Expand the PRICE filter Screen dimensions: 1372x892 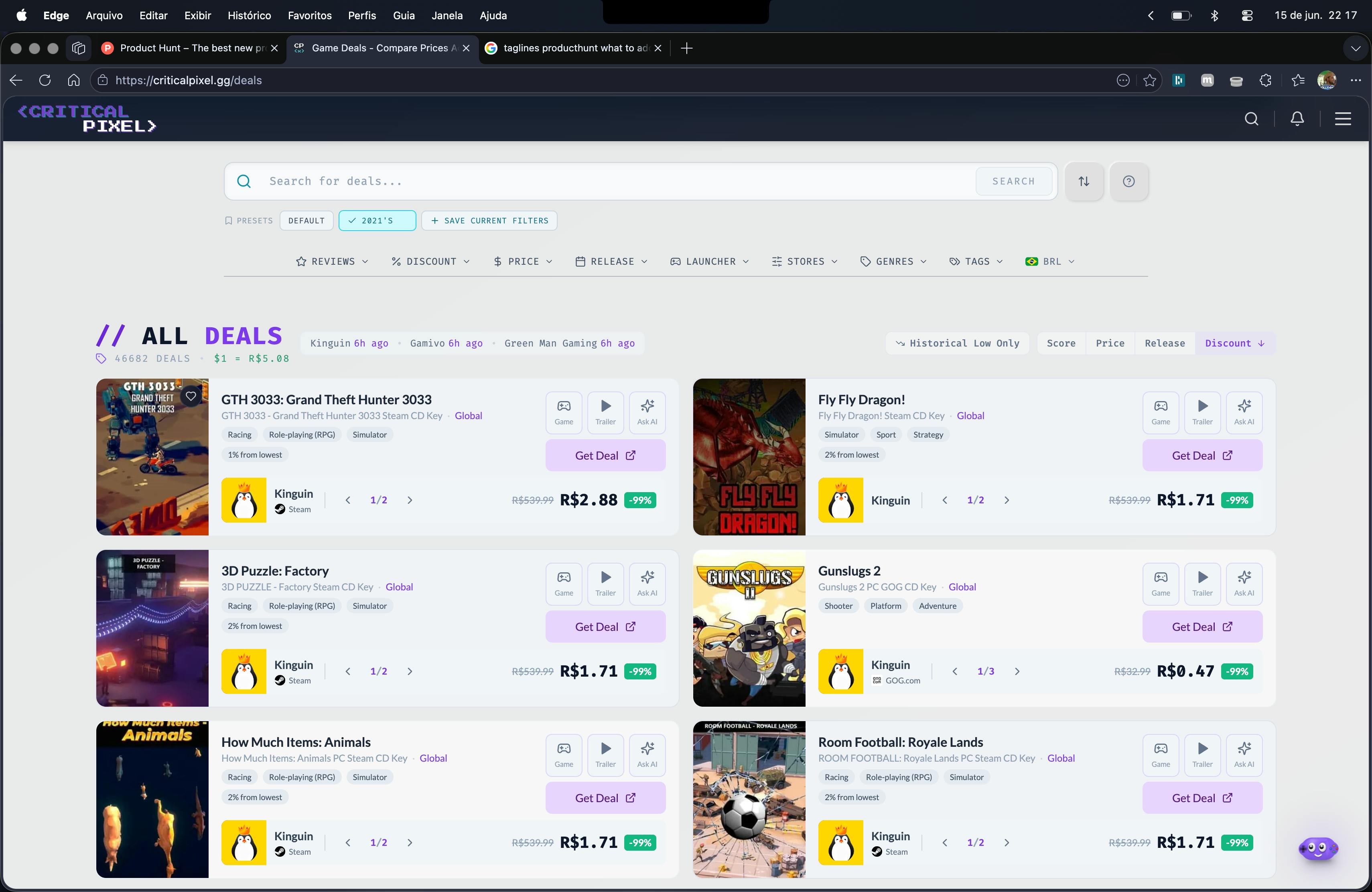click(x=523, y=261)
